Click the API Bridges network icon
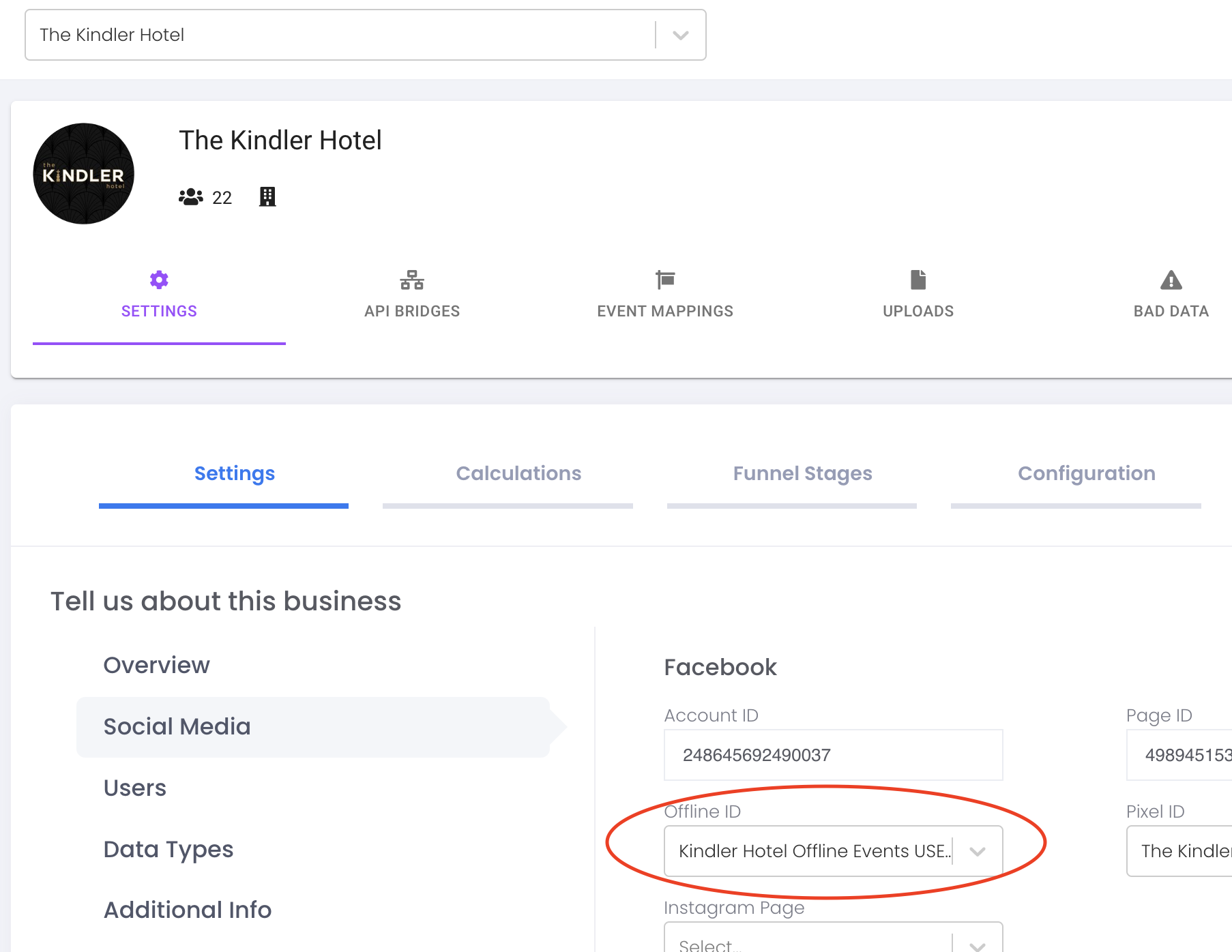Image resolution: width=1232 pixels, height=952 pixels. coord(412,280)
